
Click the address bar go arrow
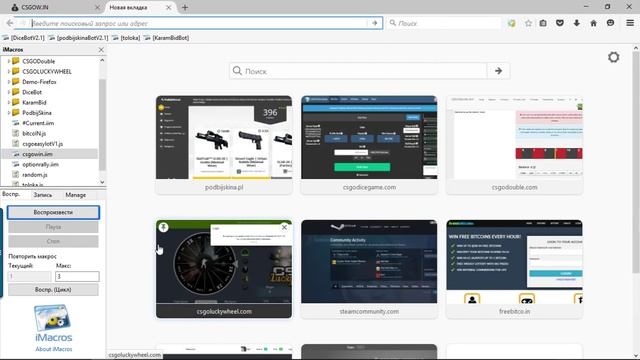375,23
